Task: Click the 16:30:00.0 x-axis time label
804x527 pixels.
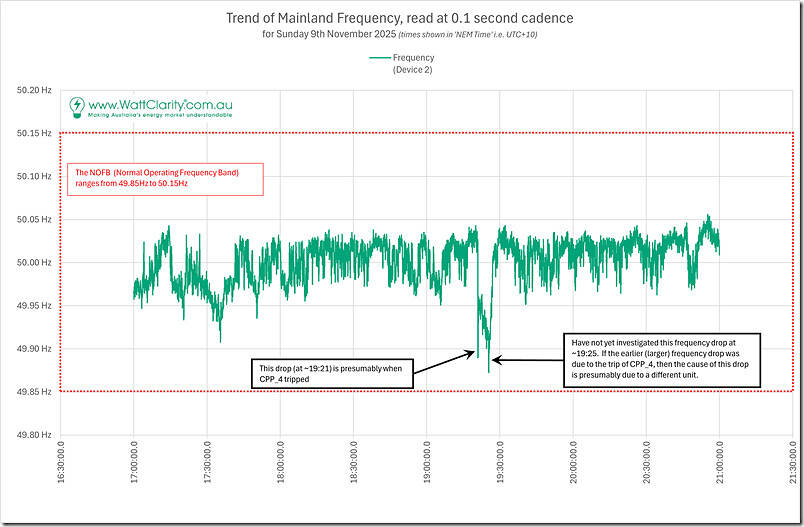Action: click(x=62, y=476)
